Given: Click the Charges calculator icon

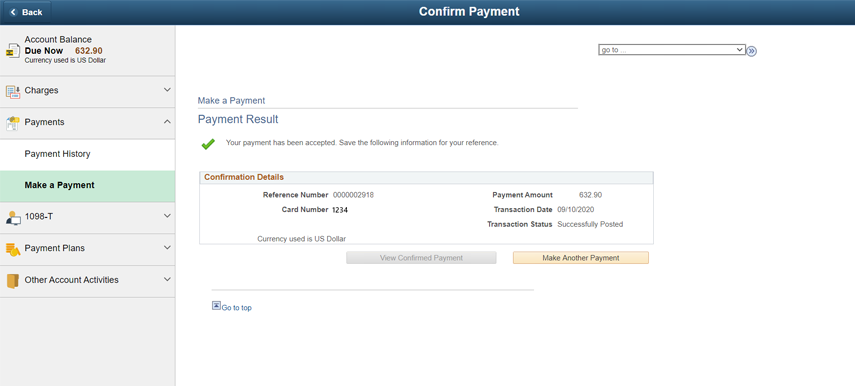Looking at the screenshot, I should [13, 92].
